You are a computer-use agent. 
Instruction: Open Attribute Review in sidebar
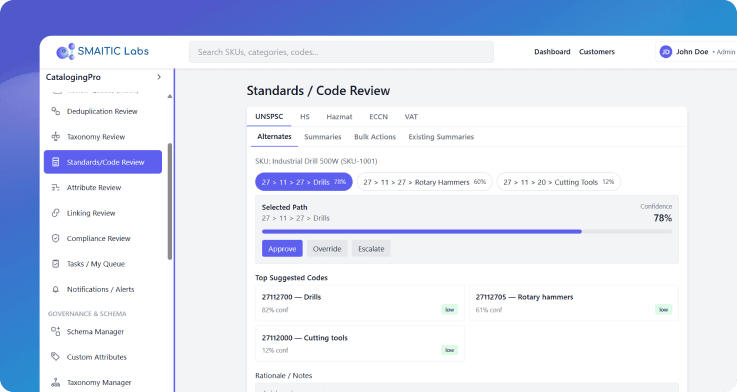click(102, 188)
